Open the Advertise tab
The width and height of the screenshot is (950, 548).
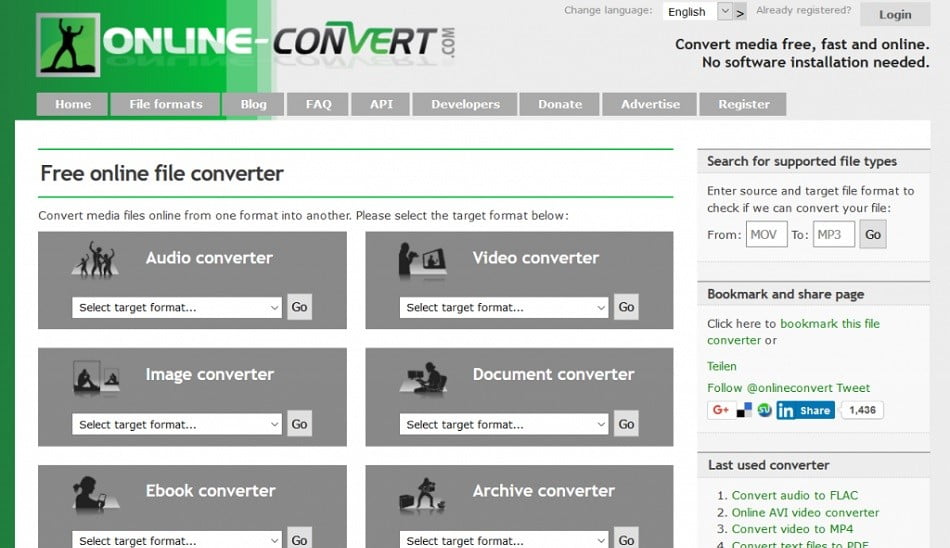pyautogui.click(x=650, y=104)
